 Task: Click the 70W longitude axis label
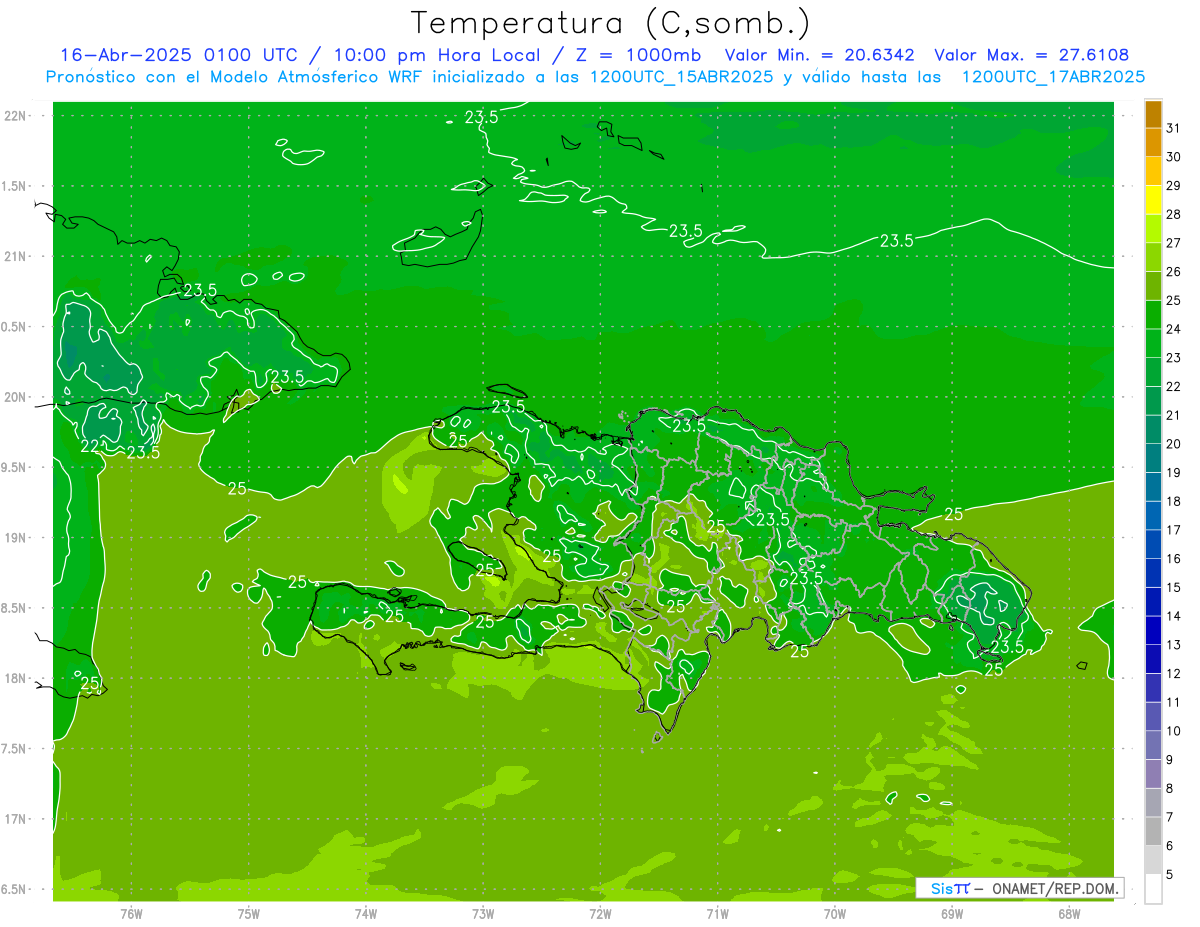[x=834, y=914]
